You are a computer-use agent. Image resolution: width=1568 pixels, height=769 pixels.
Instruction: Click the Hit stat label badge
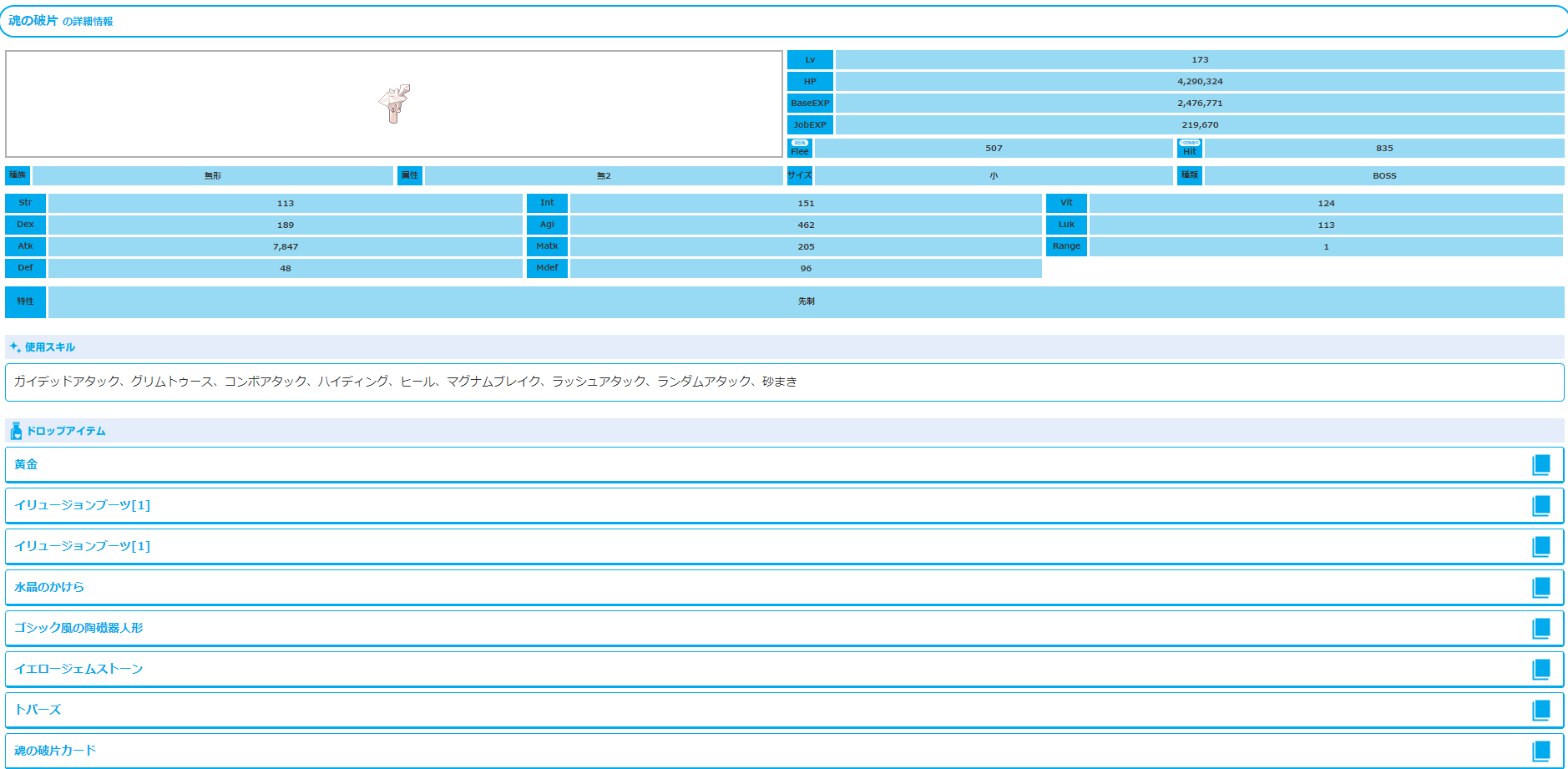click(1189, 148)
